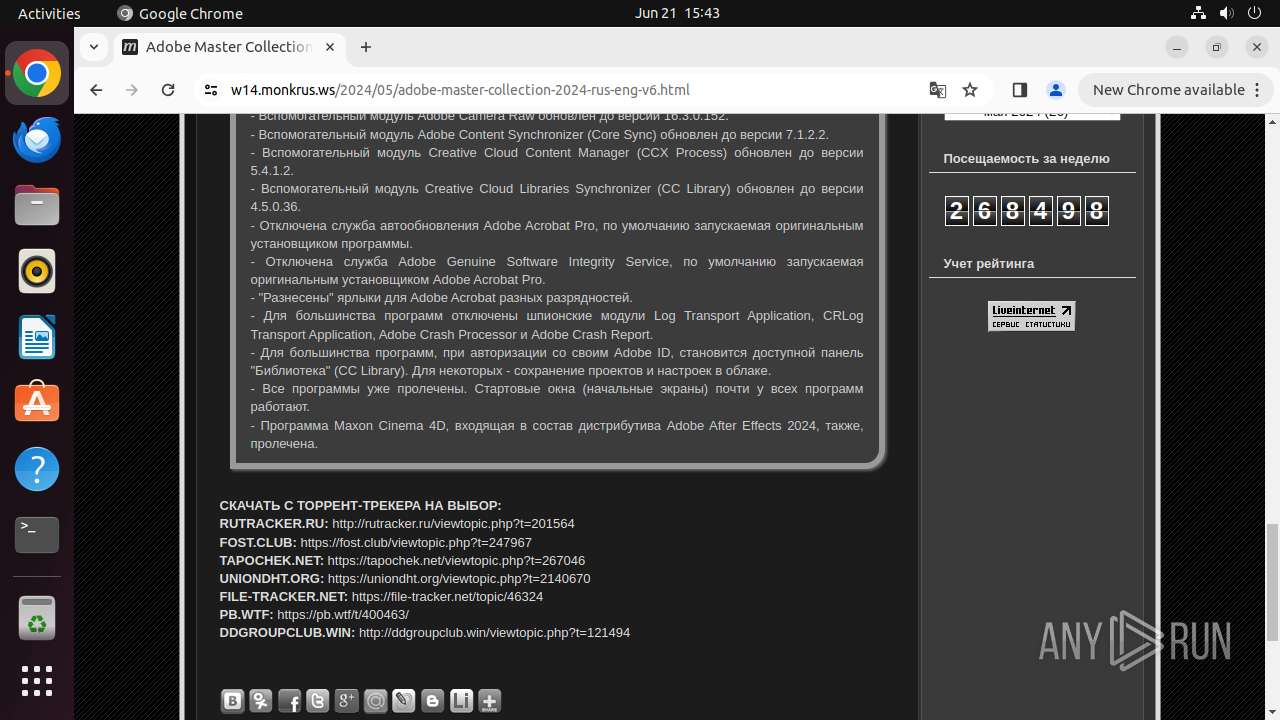Open the uniondht.org torrent link
1280x720 pixels.
(x=459, y=578)
